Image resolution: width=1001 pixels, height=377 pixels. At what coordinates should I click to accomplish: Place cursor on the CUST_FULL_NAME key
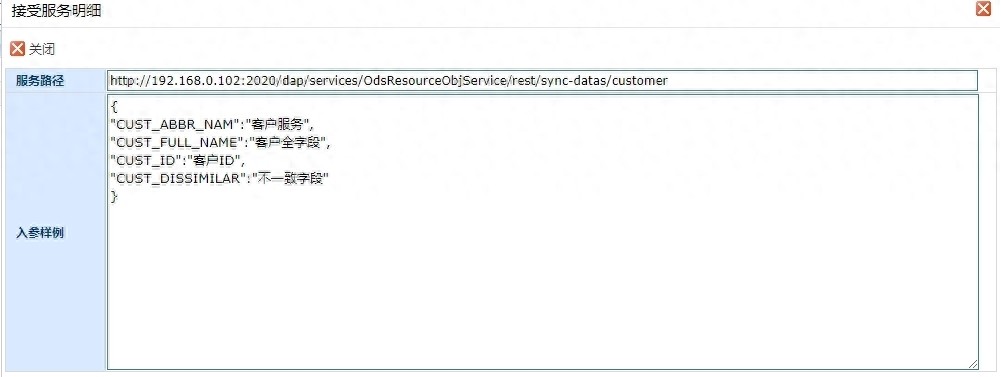pos(176,142)
